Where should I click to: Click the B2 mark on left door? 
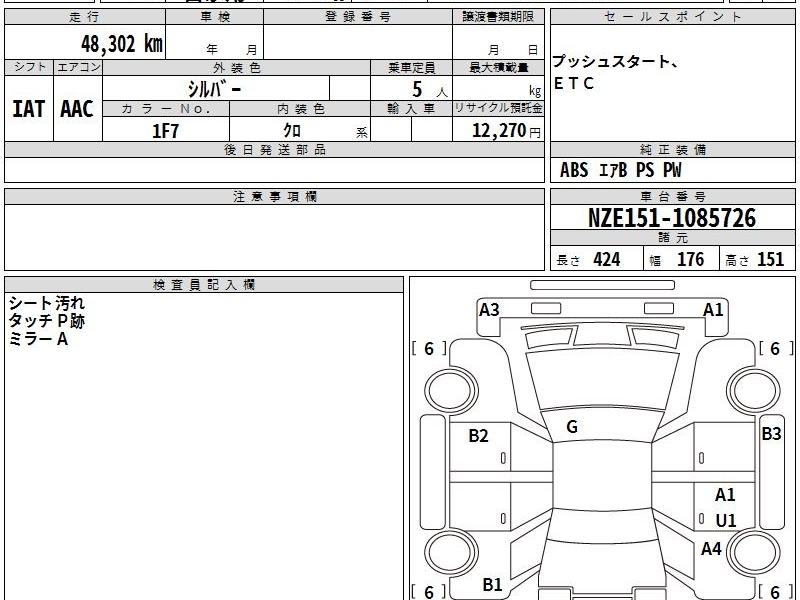pos(478,435)
